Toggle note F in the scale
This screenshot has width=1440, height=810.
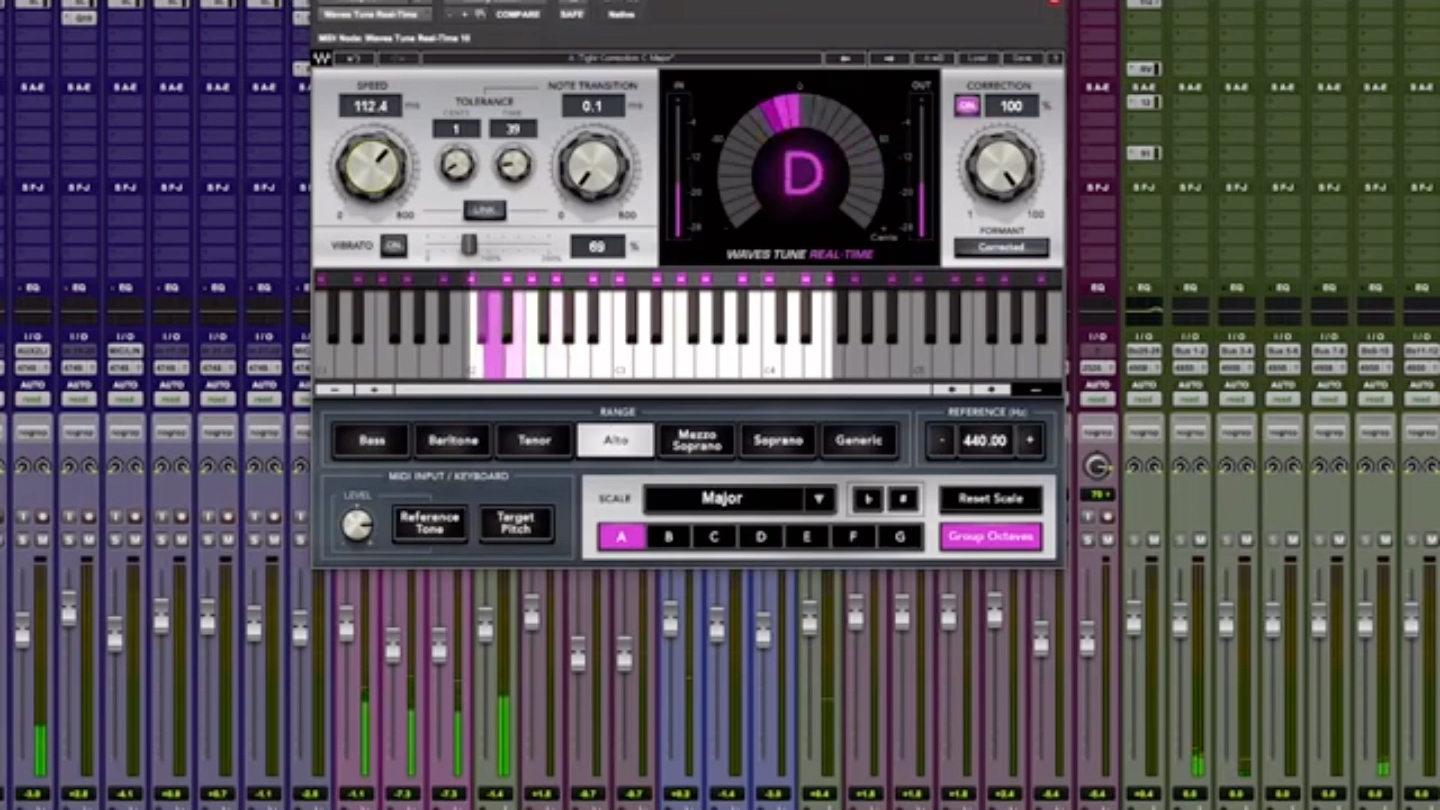pos(853,537)
